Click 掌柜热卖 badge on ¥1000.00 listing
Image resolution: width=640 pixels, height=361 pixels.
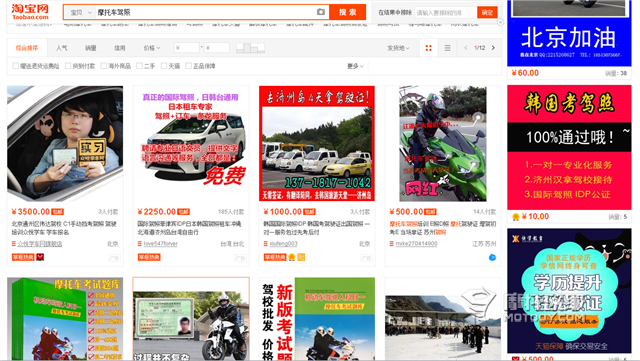pyautogui.click(x=275, y=257)
